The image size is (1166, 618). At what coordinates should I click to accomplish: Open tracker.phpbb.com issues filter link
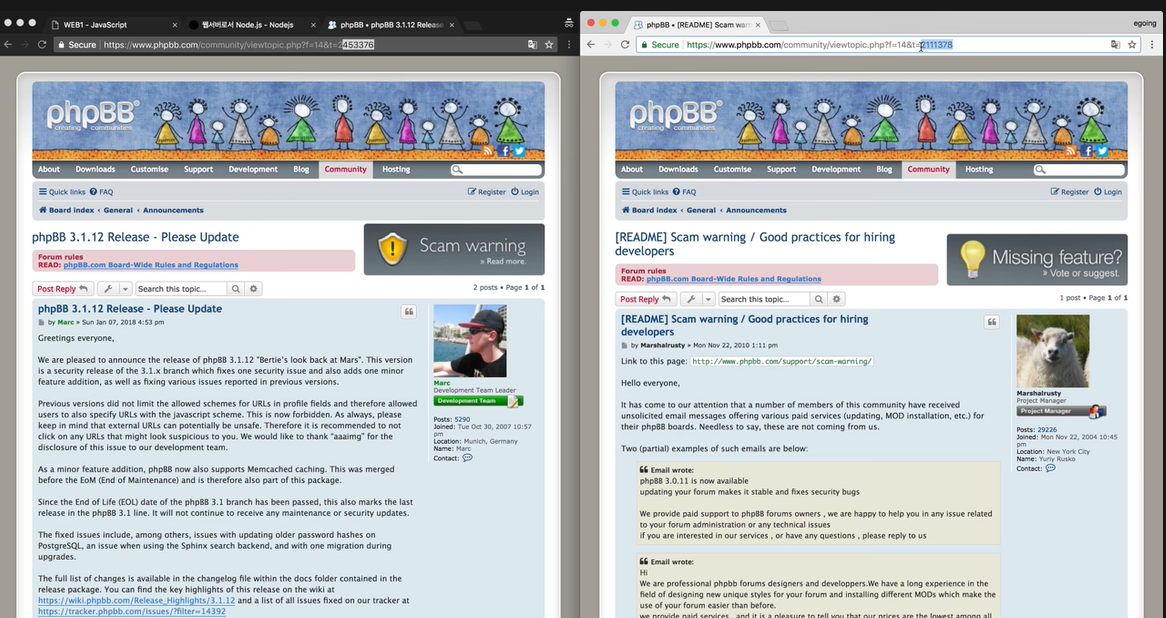pos(132,611)
